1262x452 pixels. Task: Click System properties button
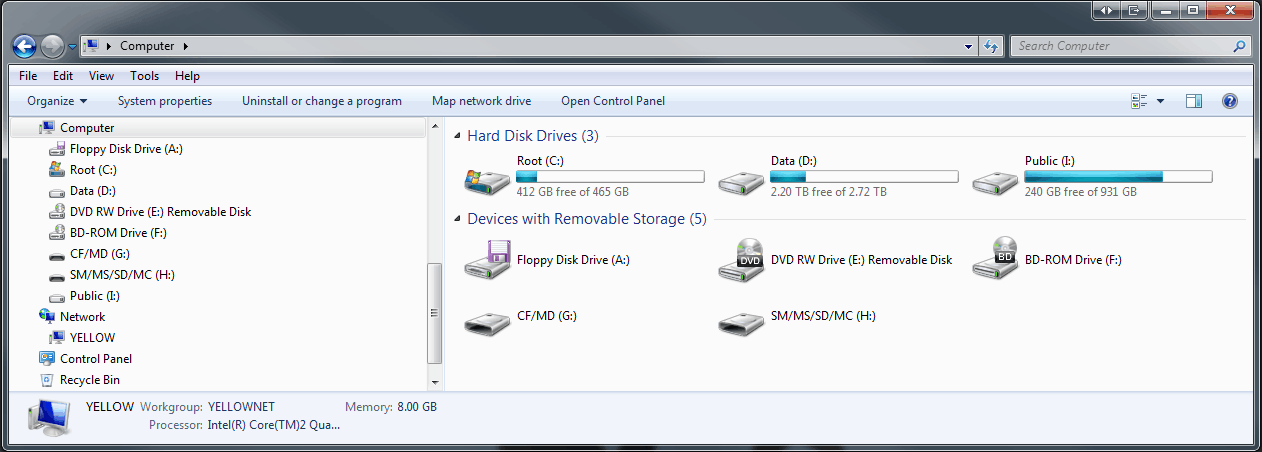click(x=165, y=101)
